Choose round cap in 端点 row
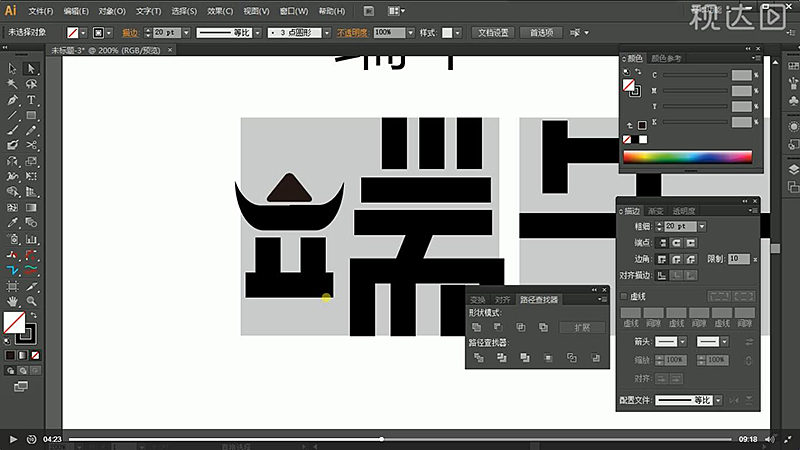 point(677,243)
